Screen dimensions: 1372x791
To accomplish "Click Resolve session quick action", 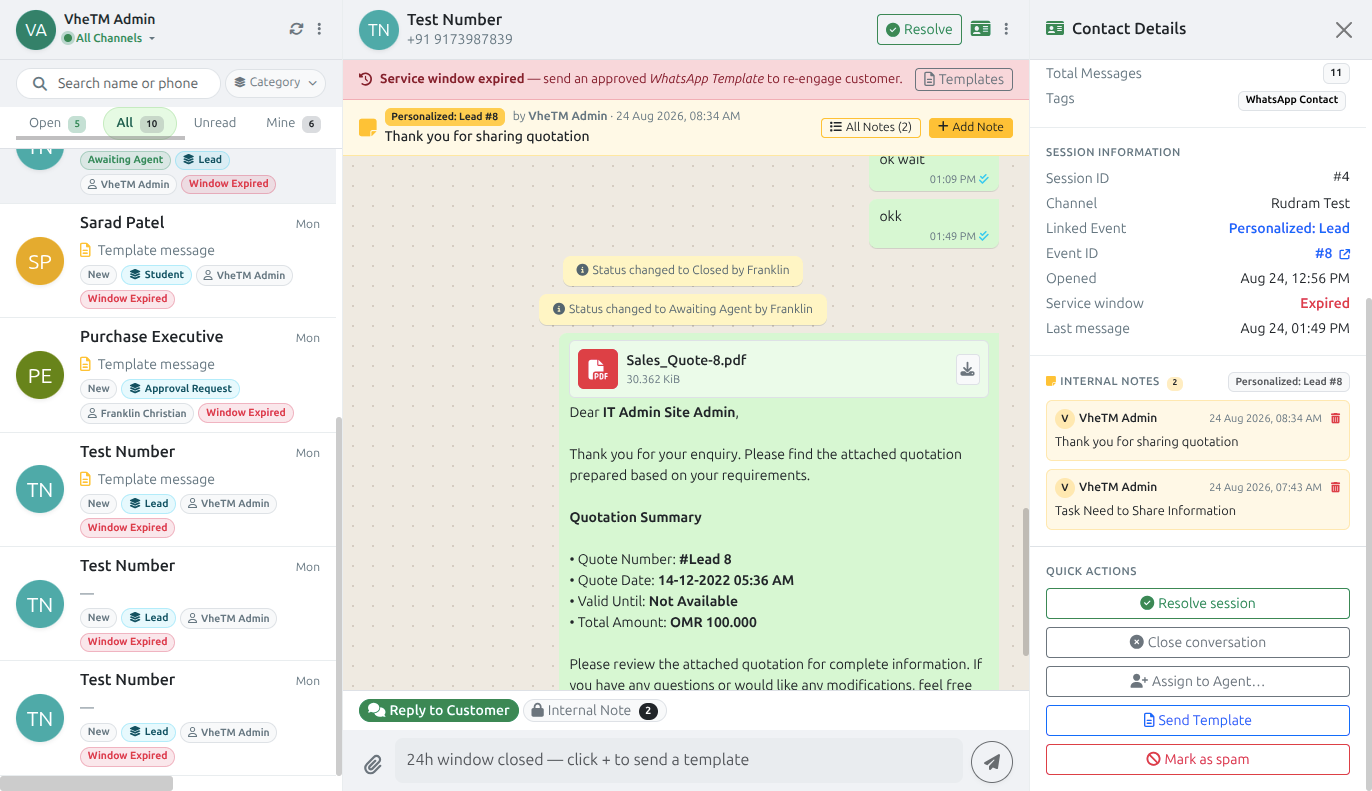I will [1198, 603].
